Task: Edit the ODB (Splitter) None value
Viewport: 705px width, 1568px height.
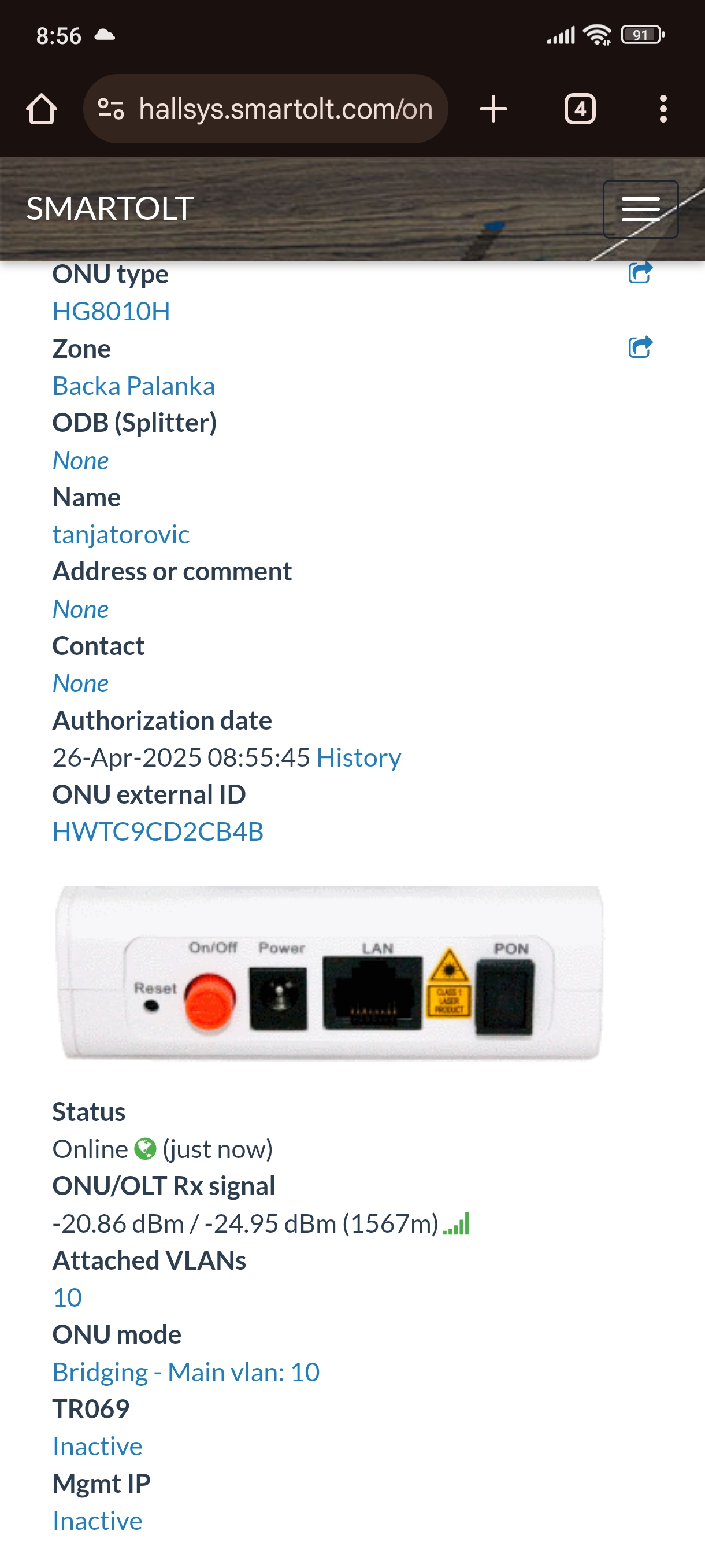Action: click(81, 460)
